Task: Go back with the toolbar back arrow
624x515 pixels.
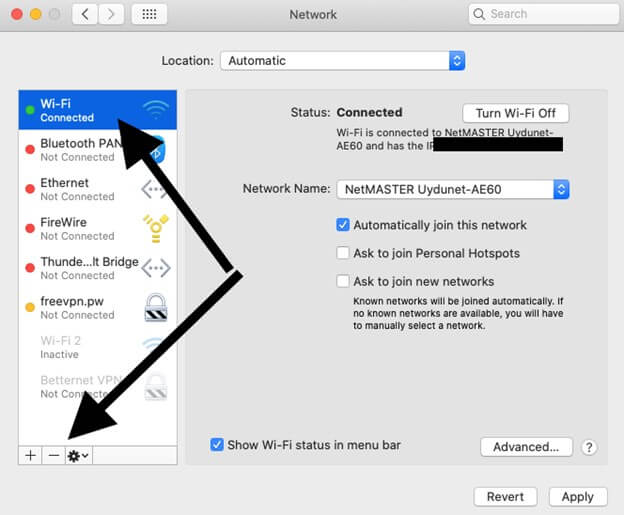Action: 87,15
